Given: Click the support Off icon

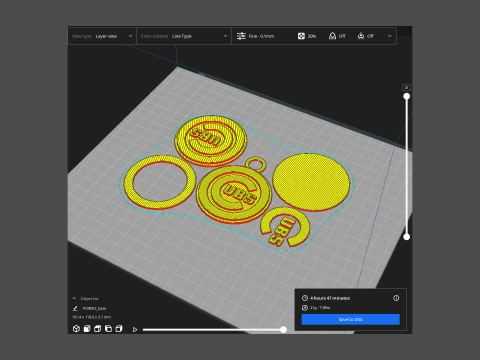Looking at the screenshot, I should (x=332, y=36).
